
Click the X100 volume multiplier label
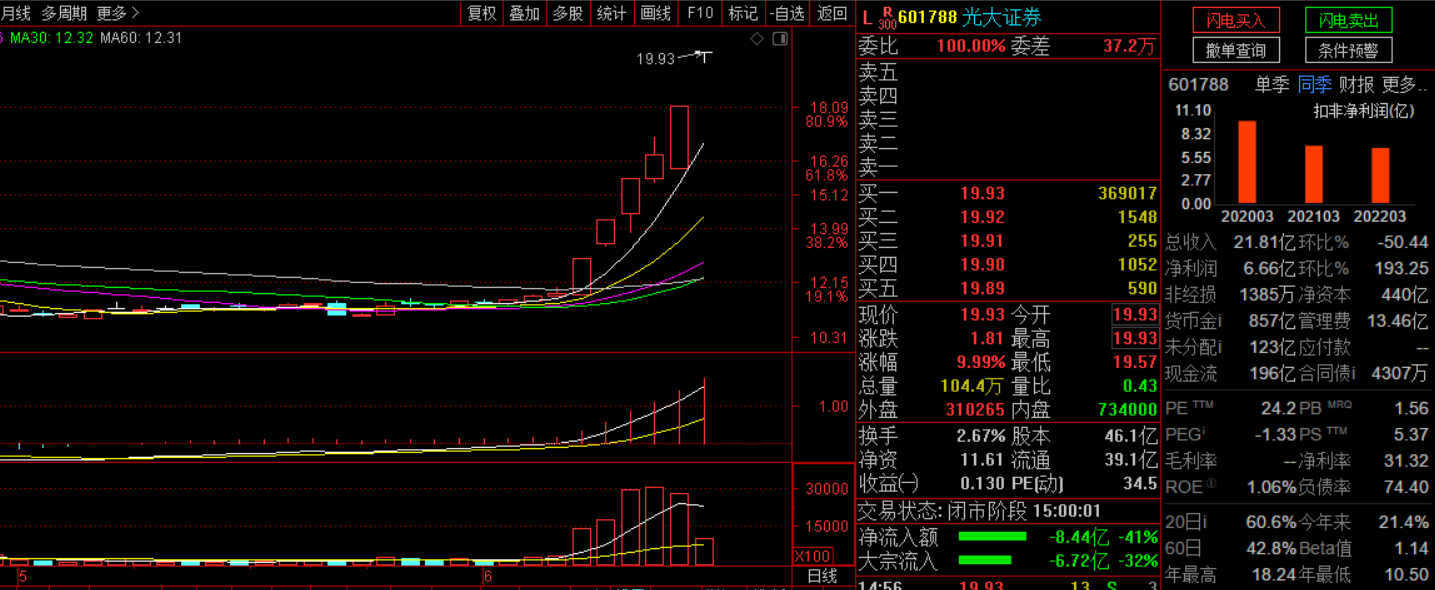pyautogui.click(x=812, y=555)
